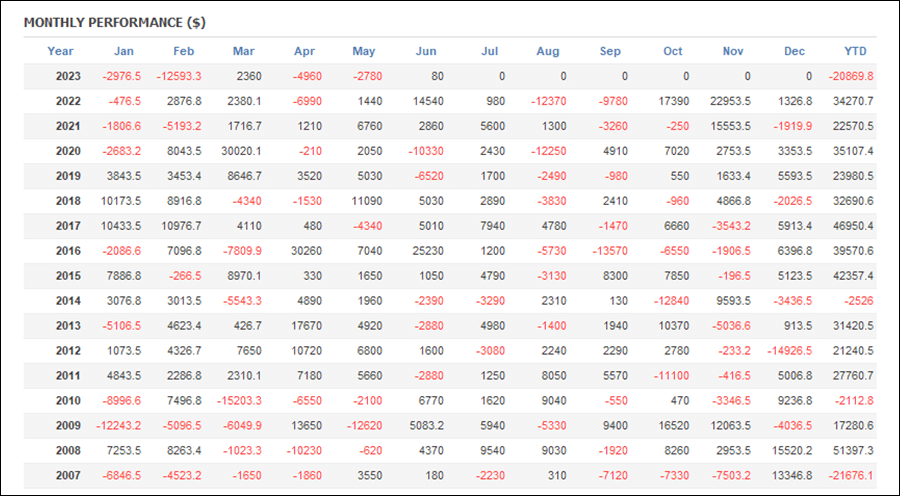Click the 2020 March value 30020.1
The height and width of the screenshot is (496, 900).
coord(241,152)
